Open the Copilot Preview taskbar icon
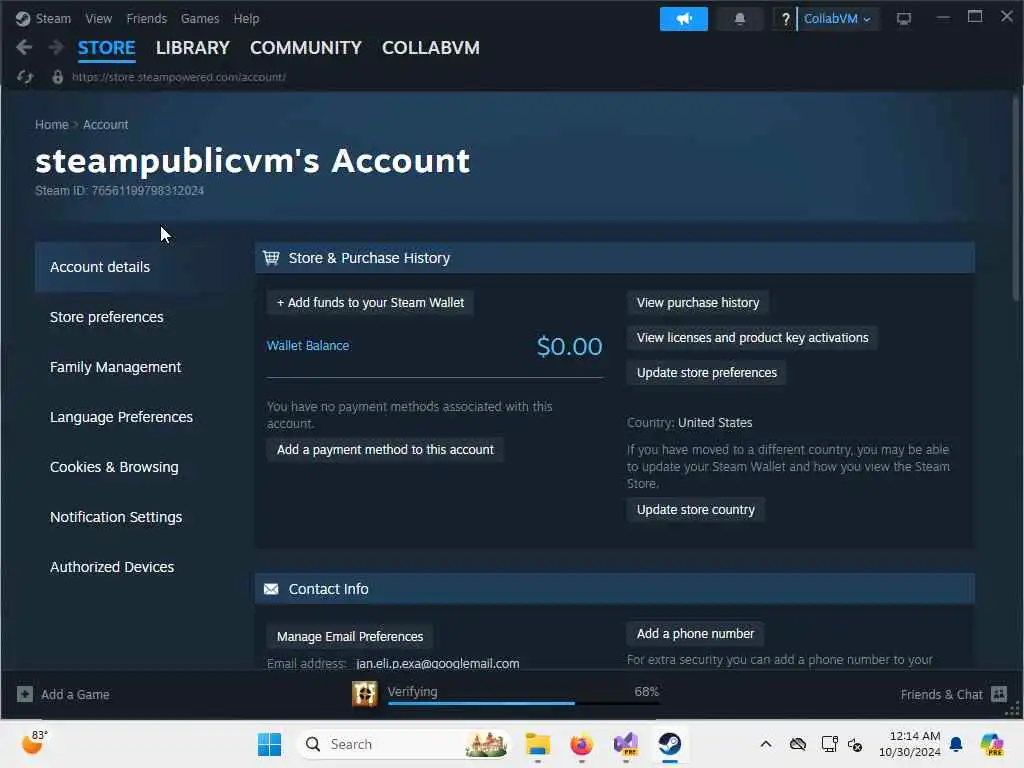This screenshot has height=768, width=1024. point(992,744)
